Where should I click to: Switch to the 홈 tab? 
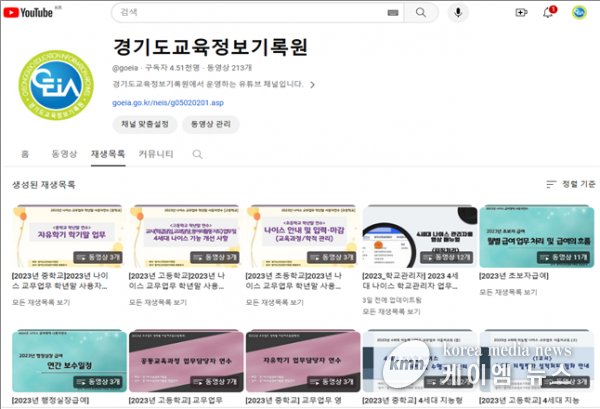click(x=25, y=154)
